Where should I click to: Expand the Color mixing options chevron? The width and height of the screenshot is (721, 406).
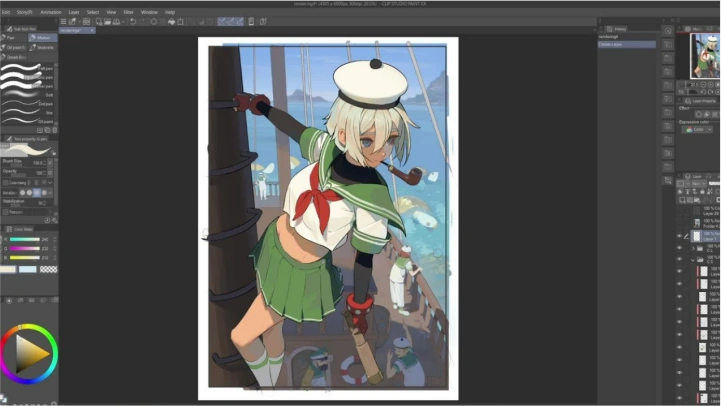(50, 183)
